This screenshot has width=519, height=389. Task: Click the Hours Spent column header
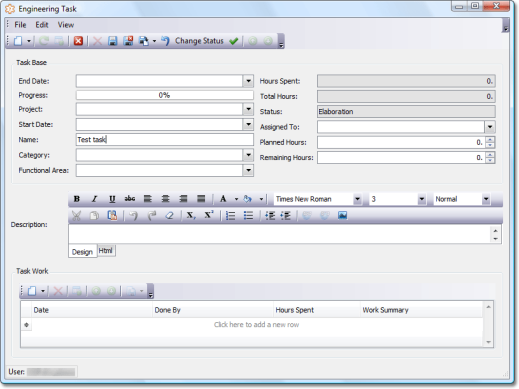(317, 310)
